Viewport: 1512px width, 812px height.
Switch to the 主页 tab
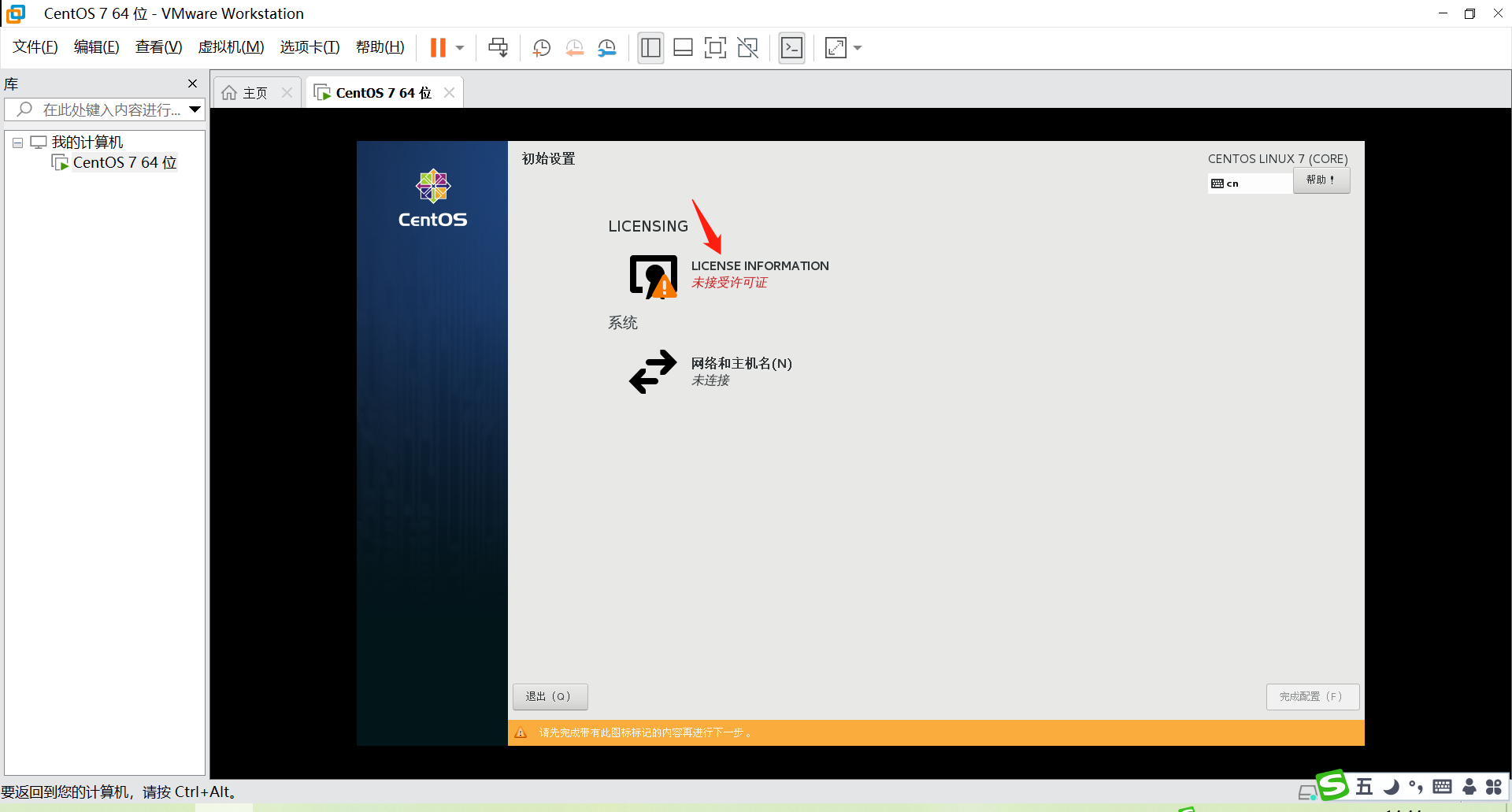coord(255,93)
